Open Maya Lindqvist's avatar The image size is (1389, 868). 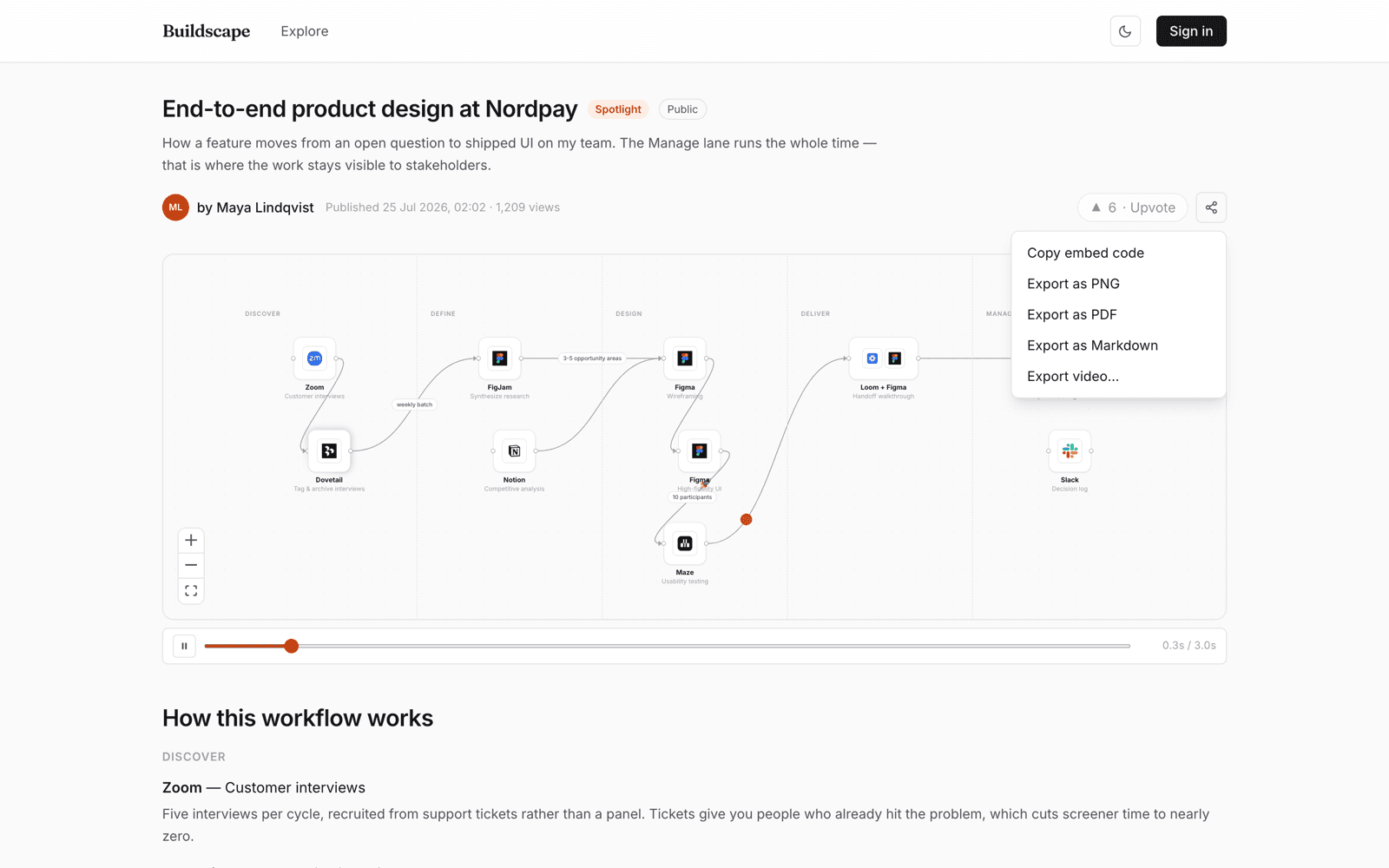point(175,207)
